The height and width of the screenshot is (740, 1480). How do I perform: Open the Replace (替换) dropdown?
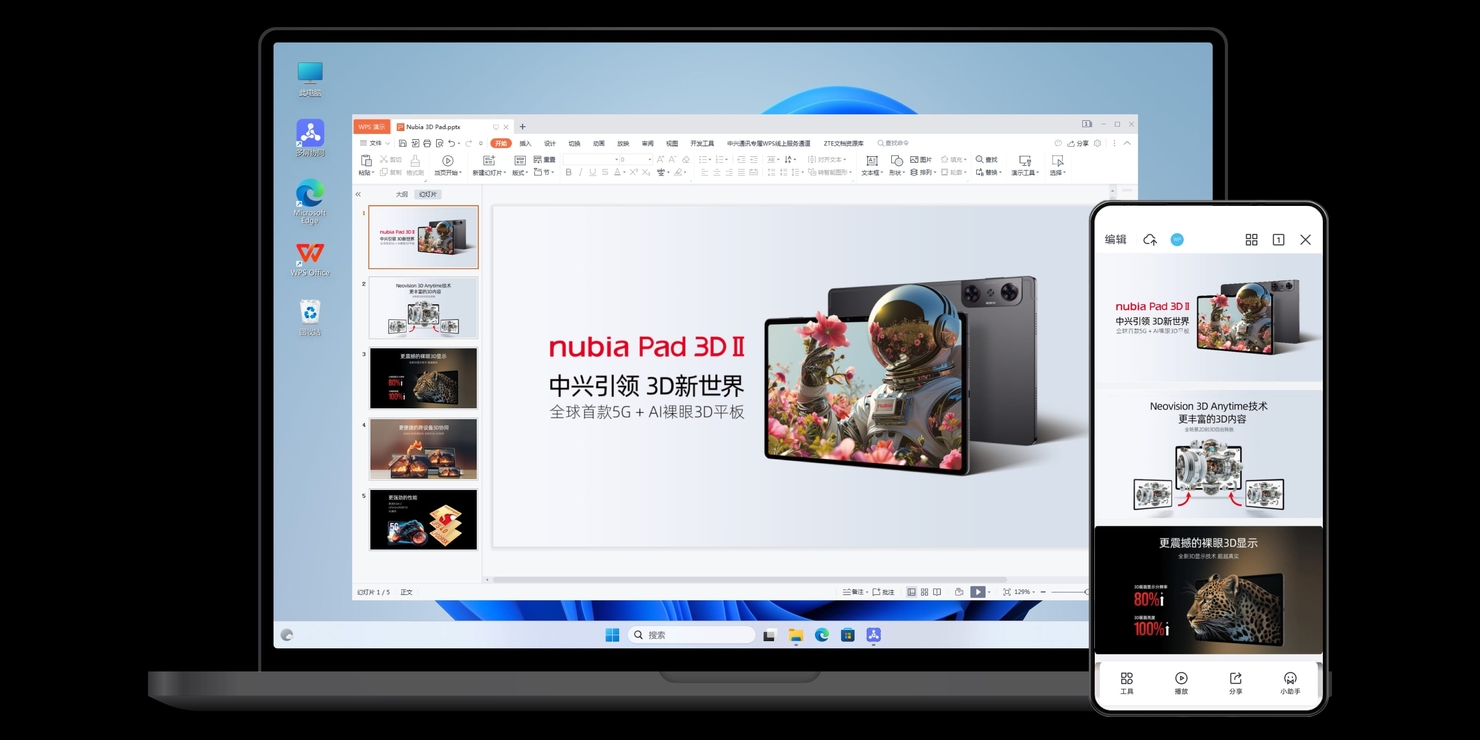[x=988, y=172]
